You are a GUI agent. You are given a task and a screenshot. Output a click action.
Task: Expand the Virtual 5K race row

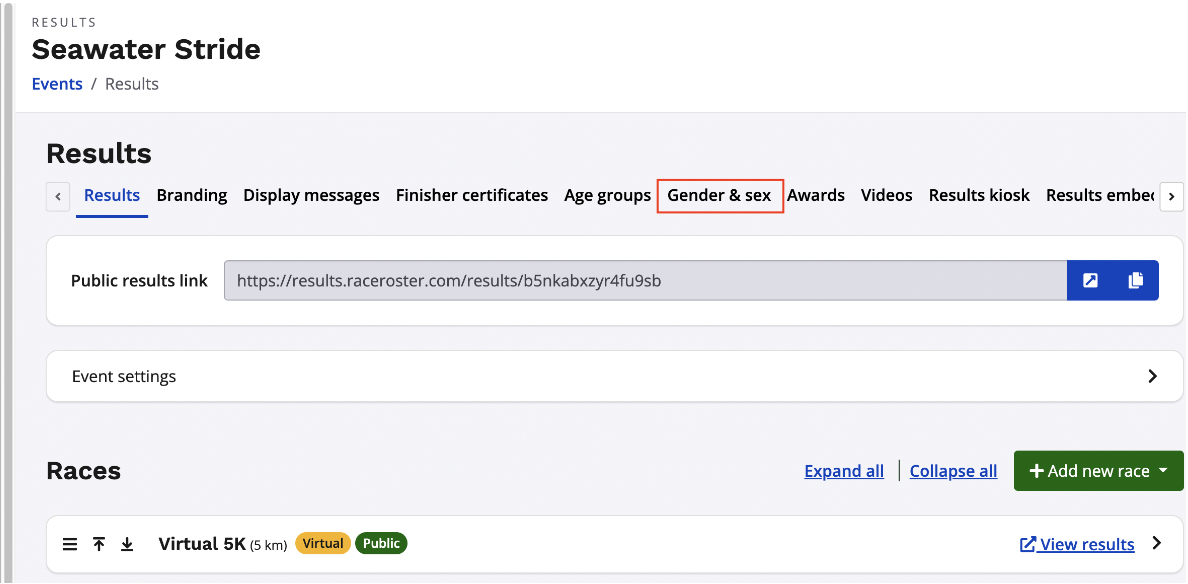tap(1157, 544)
